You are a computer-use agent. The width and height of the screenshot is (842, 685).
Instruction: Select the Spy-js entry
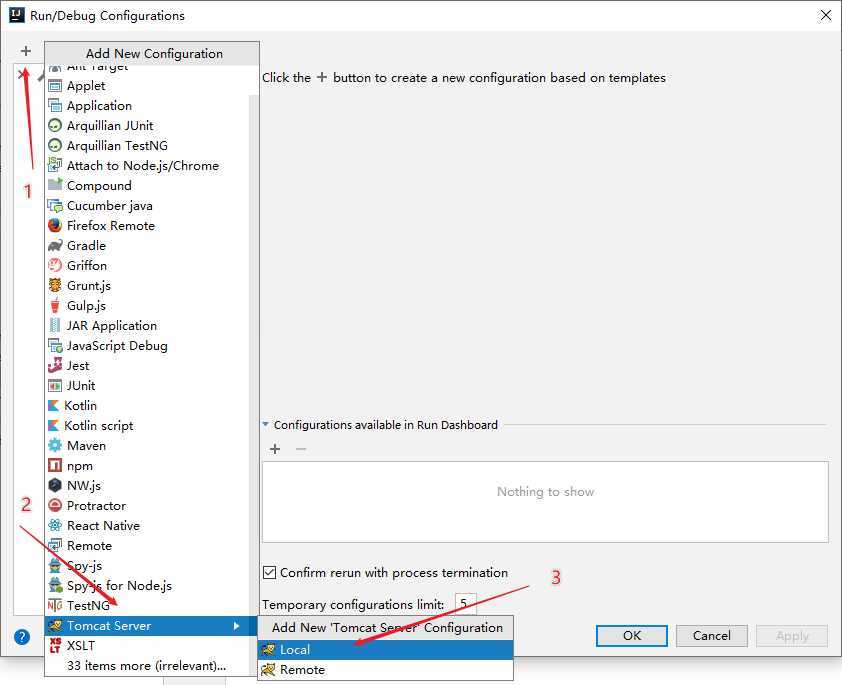[148, 566]
